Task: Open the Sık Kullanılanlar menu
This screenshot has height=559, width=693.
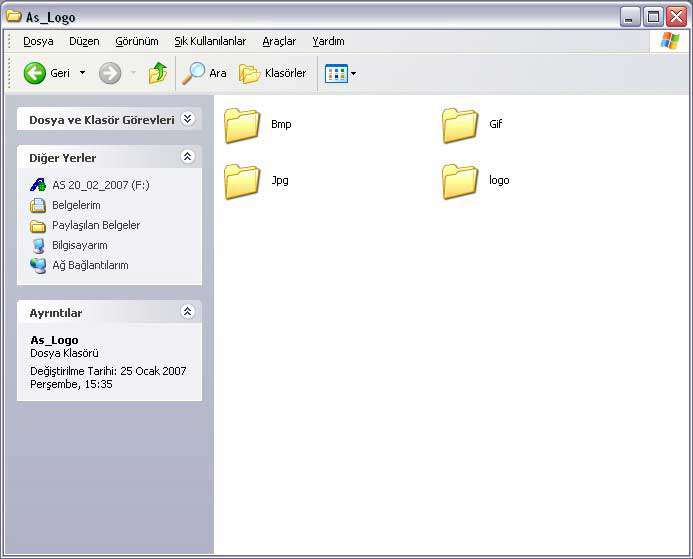Action: 210,41
